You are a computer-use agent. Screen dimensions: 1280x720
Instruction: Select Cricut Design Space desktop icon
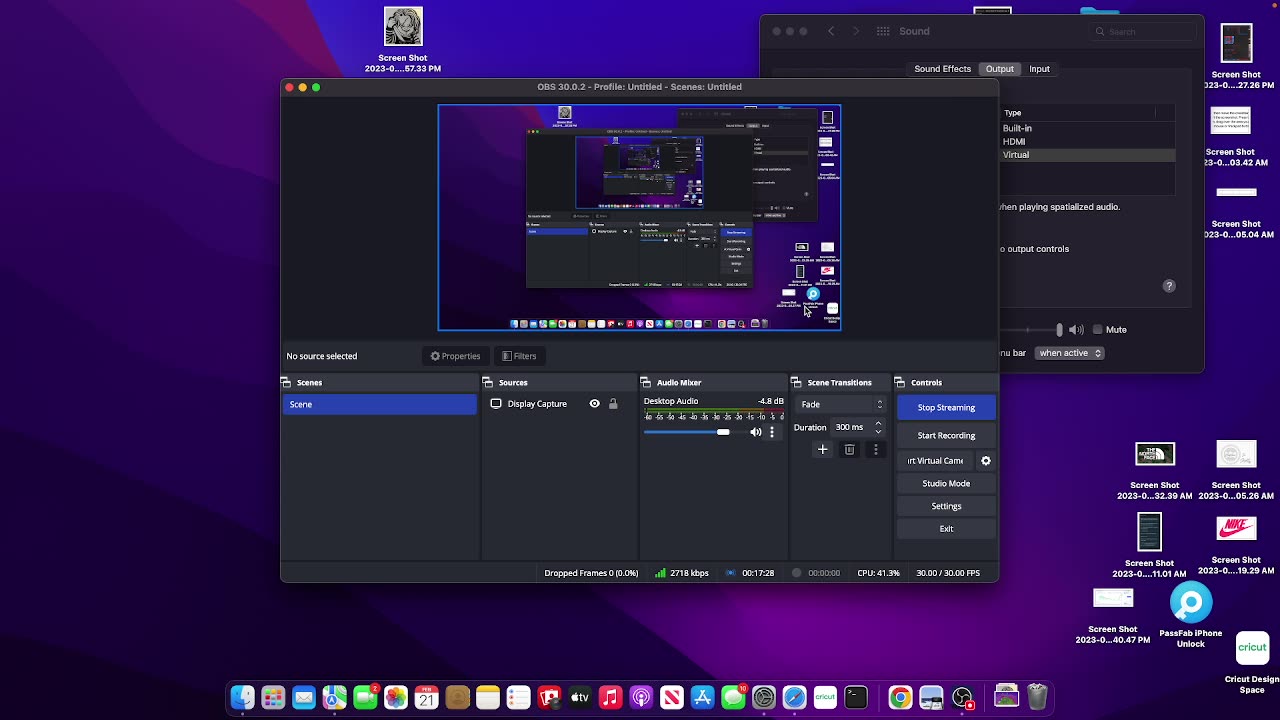1252,648
